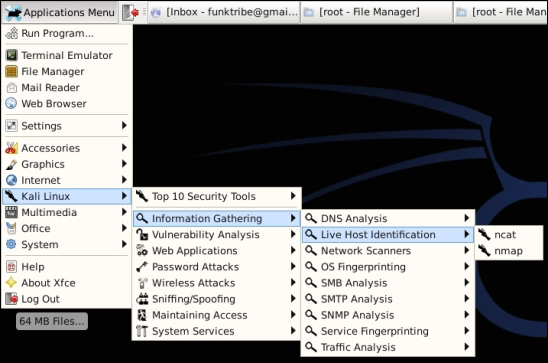This screenshot has height=363, width=548.
Task: Click the Log Out icon
Action: [x=12, y=299]
